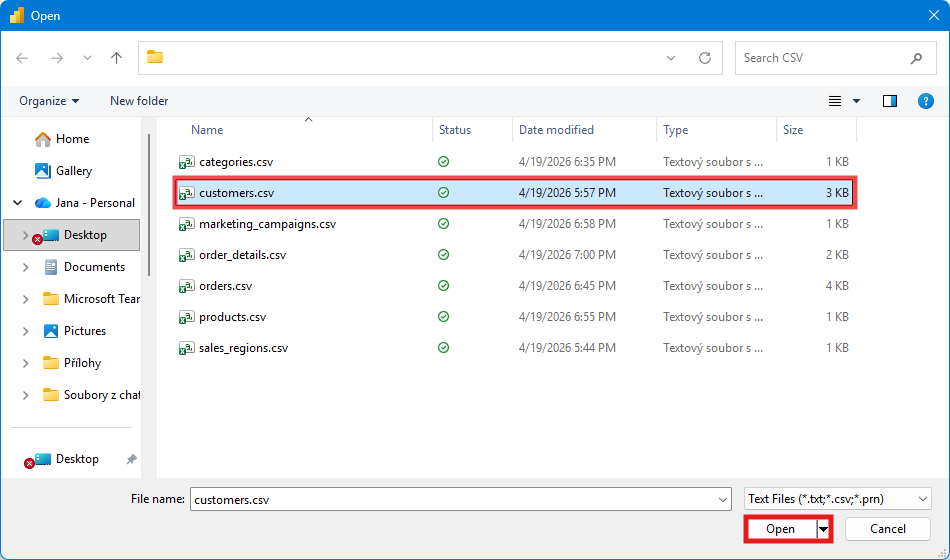
Task: Select the Microsoft Teams folder
Action: [101, 299]
